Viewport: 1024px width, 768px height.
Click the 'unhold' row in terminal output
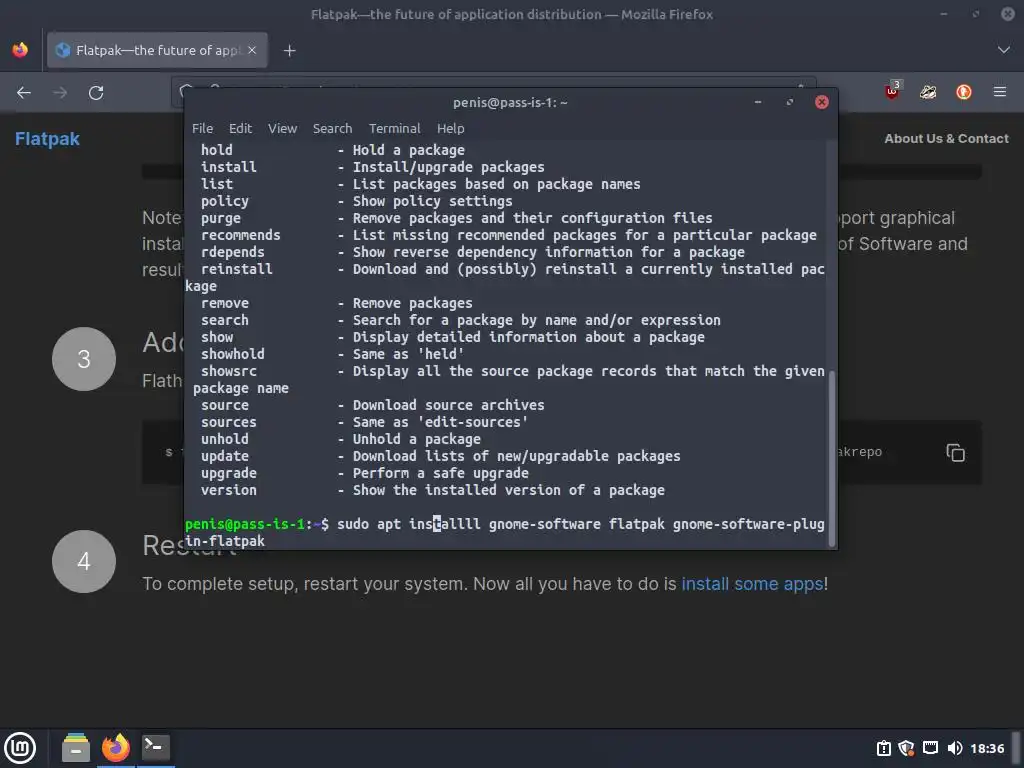point(340,440)
